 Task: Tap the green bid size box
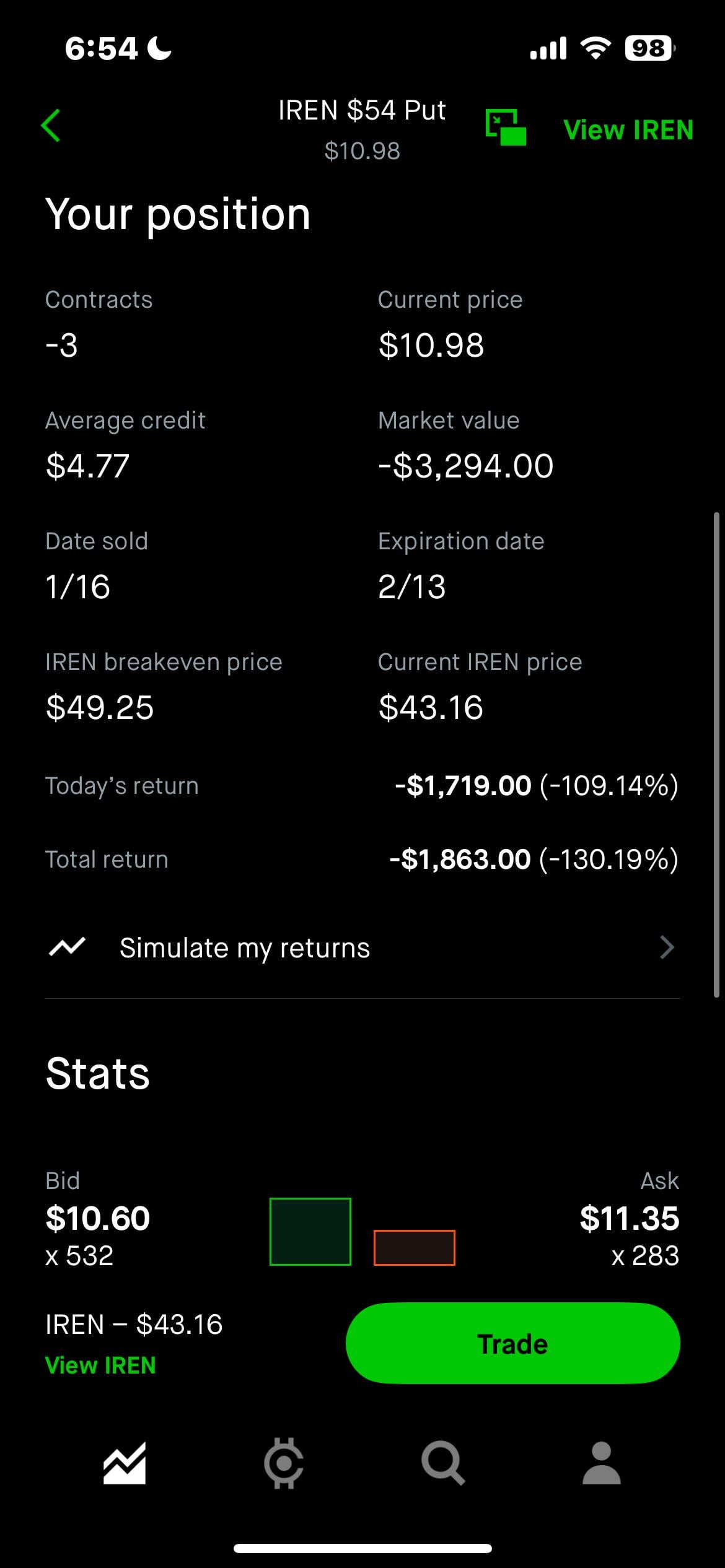[x=310, y=1231]
